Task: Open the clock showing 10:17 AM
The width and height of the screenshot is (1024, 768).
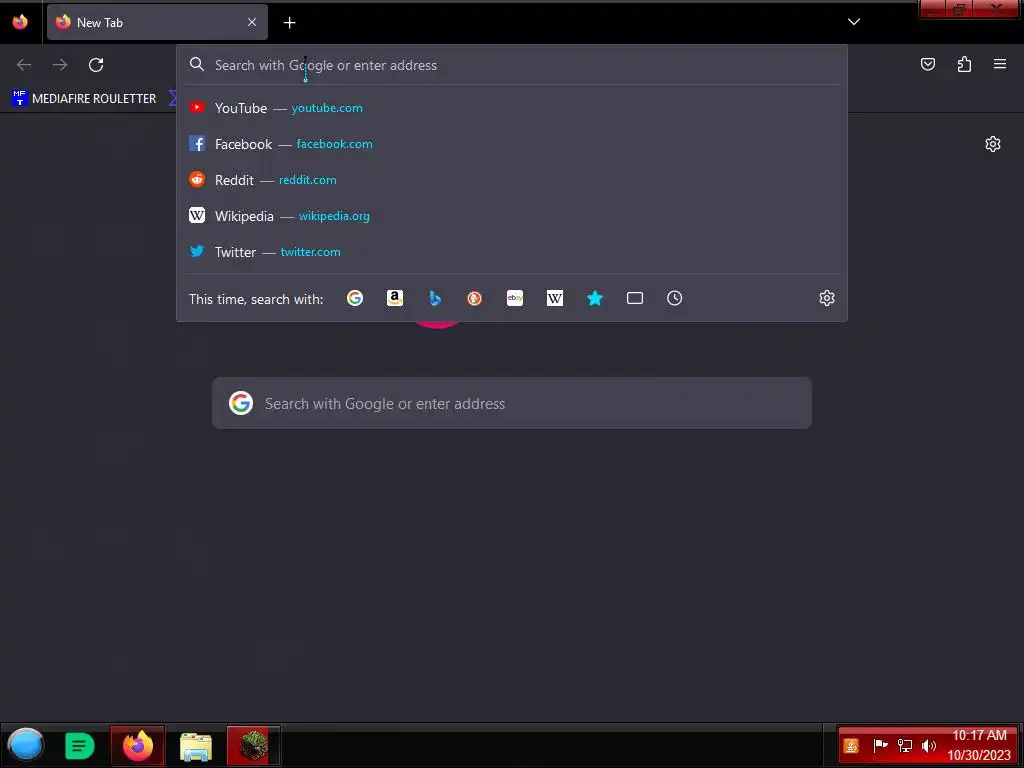Action: [979, 745]
